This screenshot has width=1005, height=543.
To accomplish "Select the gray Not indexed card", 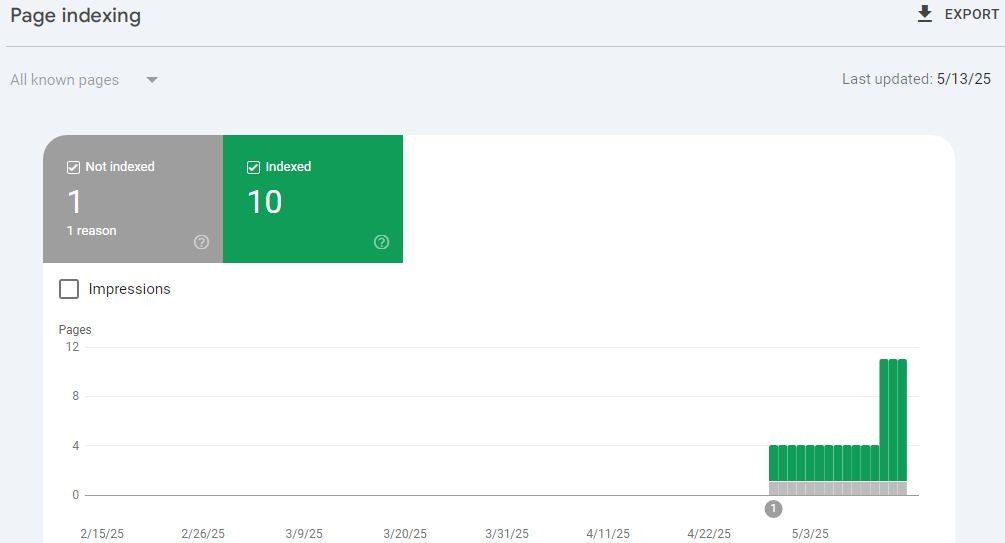I will pos(133,199).
